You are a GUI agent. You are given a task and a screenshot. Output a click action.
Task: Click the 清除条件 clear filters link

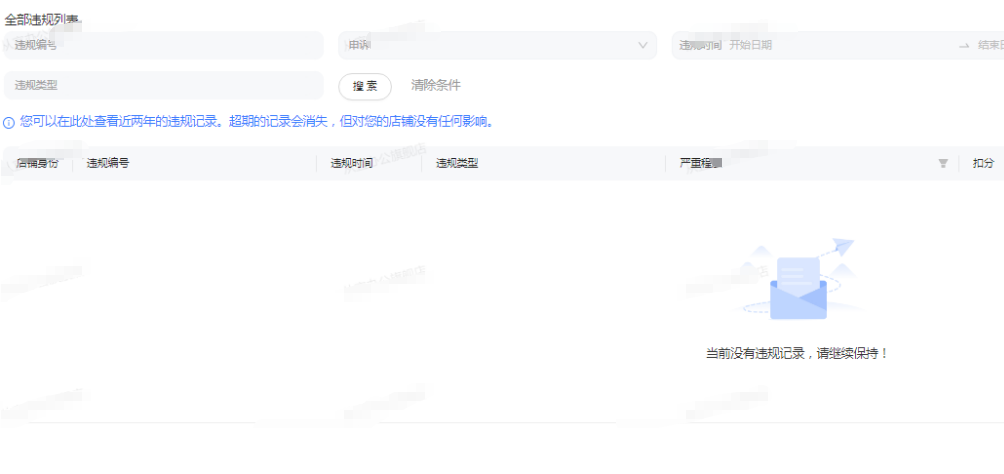point(436,86)
